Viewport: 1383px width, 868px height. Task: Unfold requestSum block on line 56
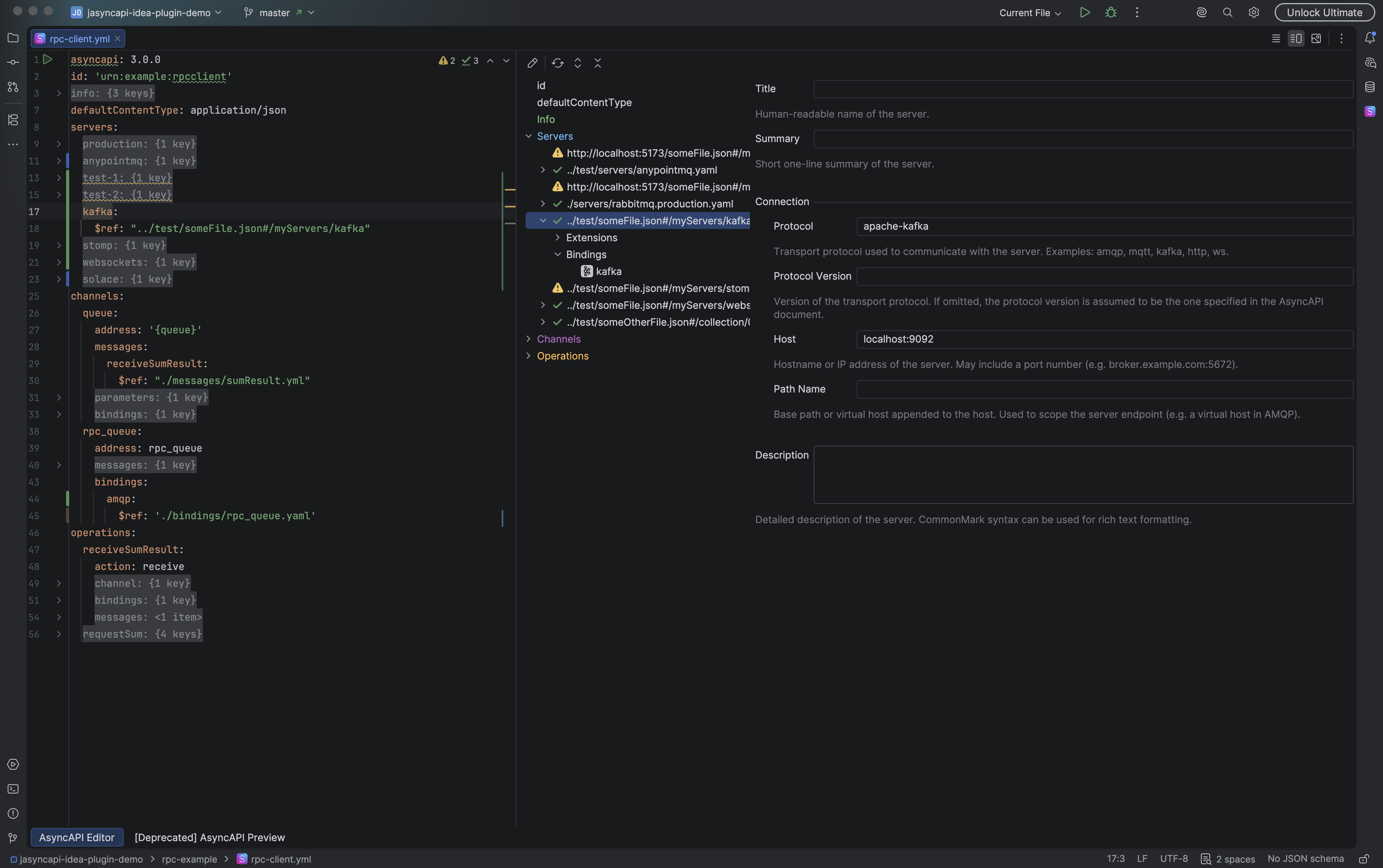pyautogui.click(x=58, y=634)
